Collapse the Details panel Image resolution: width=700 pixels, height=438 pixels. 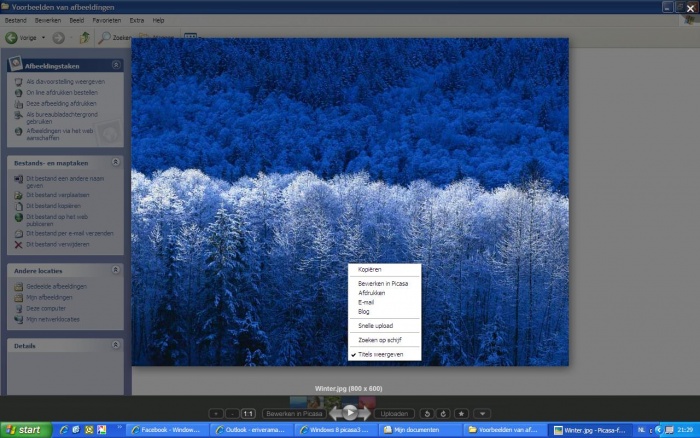click(x=116, y=345)
